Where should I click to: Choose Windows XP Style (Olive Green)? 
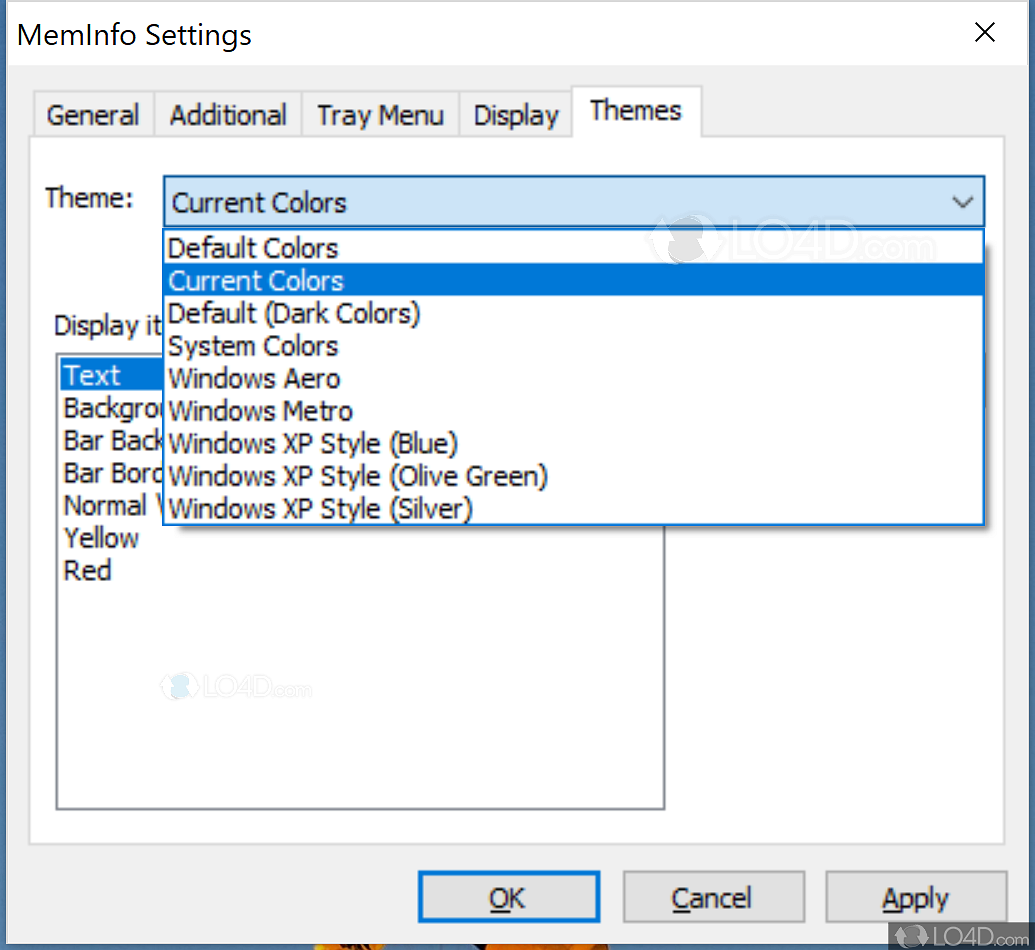coord(358,476)
